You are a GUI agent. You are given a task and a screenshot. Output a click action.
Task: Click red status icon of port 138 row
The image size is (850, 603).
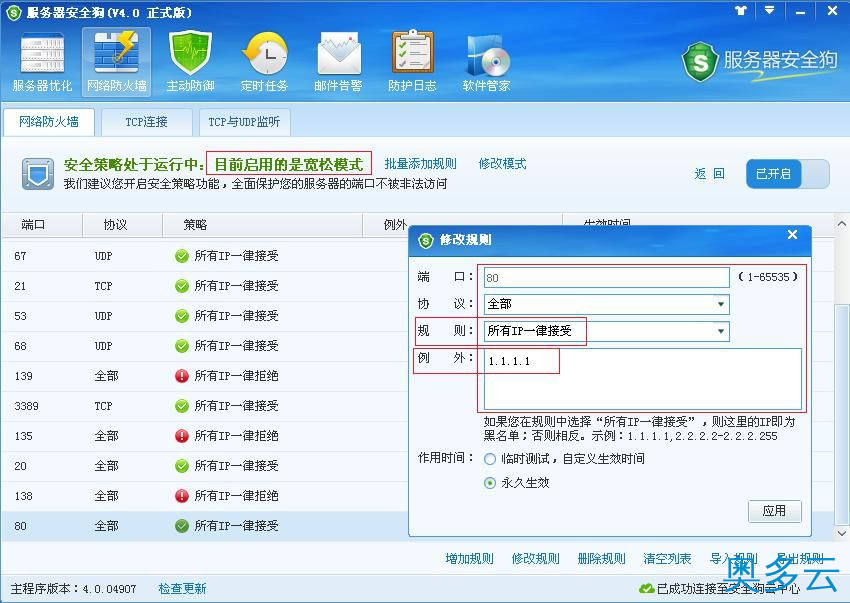[182, 496]
